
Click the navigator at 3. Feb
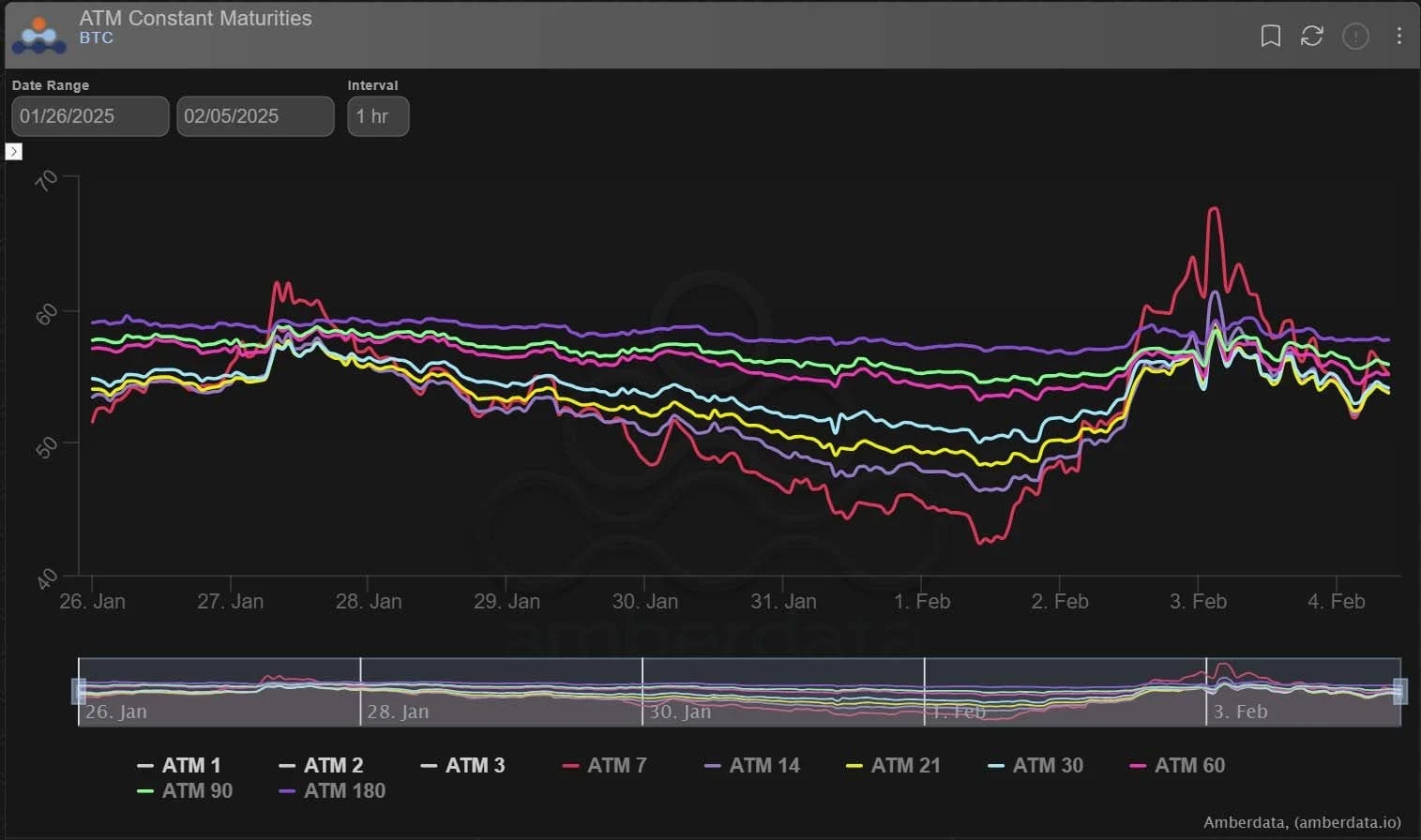(x=1240, y=712)
